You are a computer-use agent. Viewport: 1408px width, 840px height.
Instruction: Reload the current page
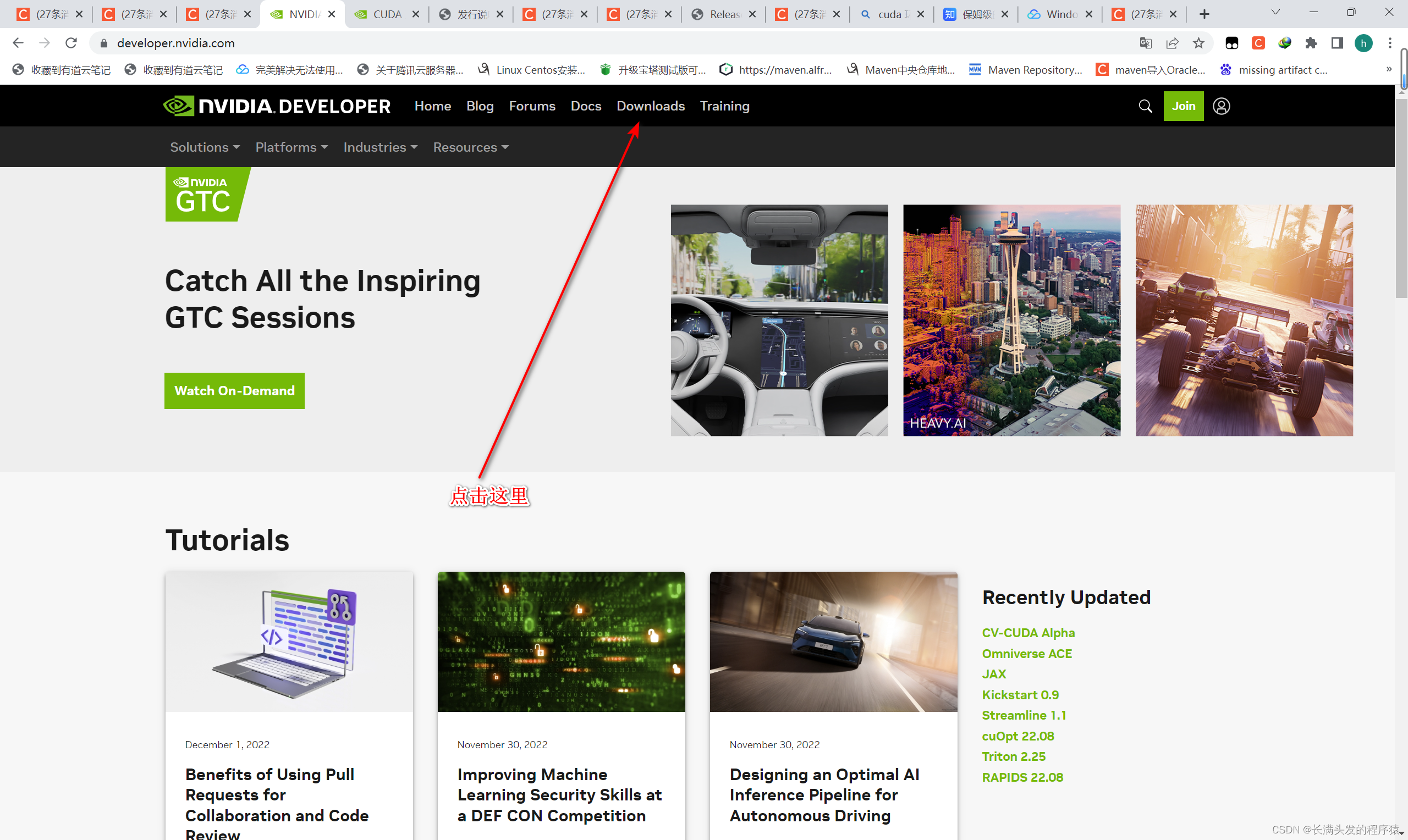pos(71,43)
